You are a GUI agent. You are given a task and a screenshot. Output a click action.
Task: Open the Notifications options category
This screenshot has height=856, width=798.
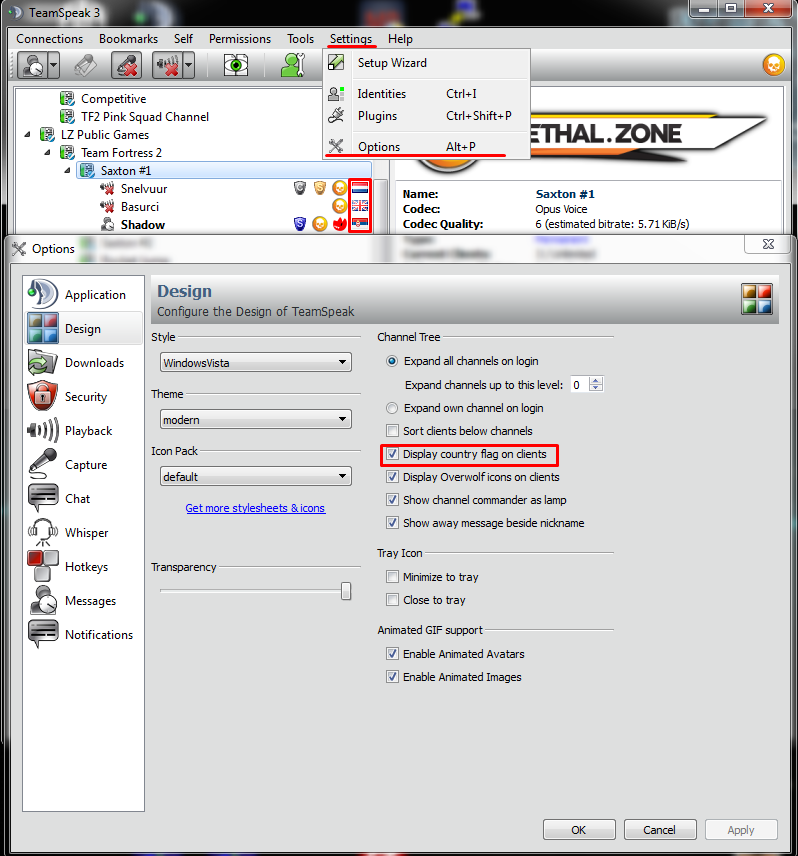[84, 634]
